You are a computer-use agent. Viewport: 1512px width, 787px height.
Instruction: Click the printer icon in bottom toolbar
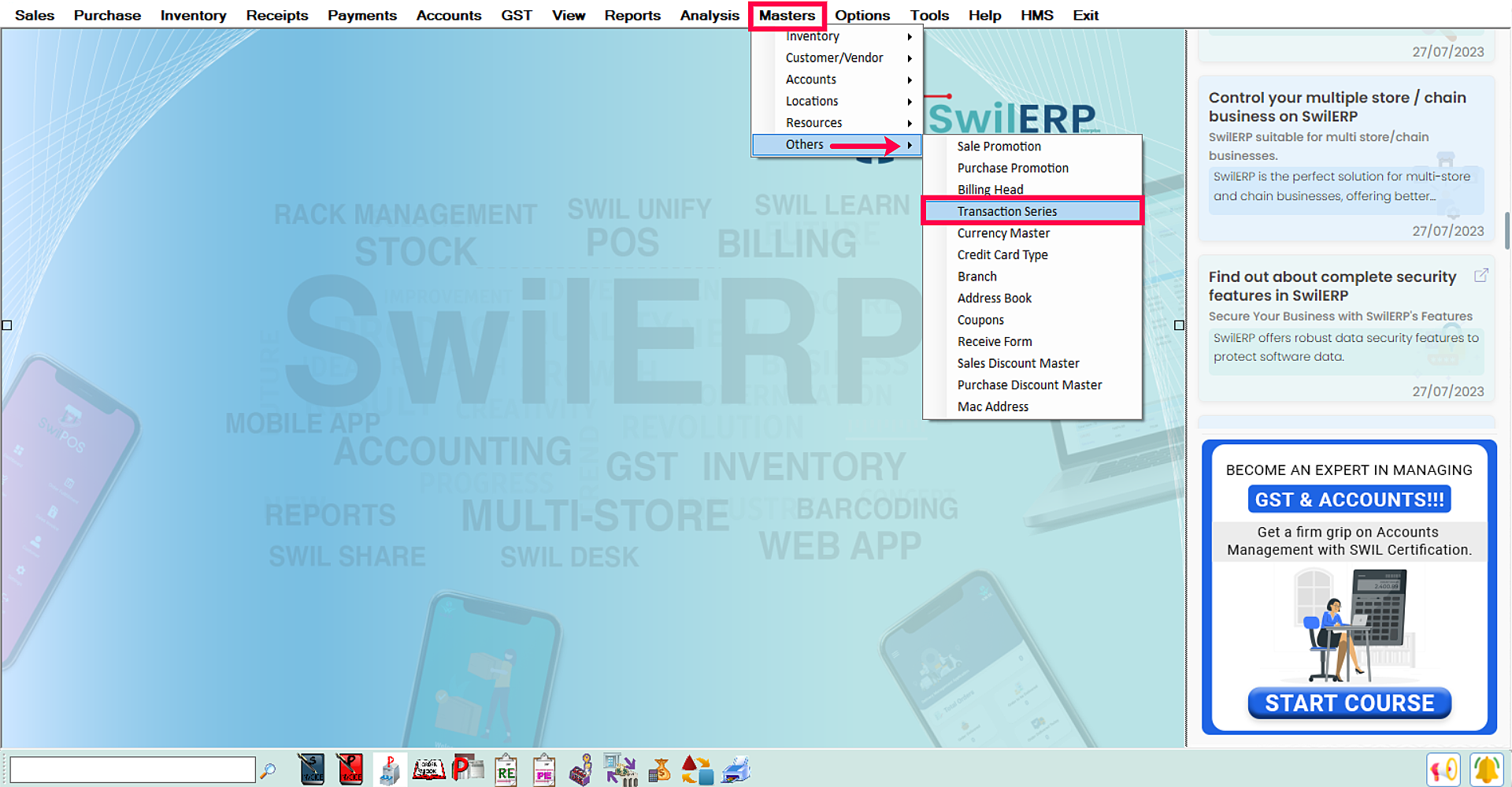pos(736,770)
